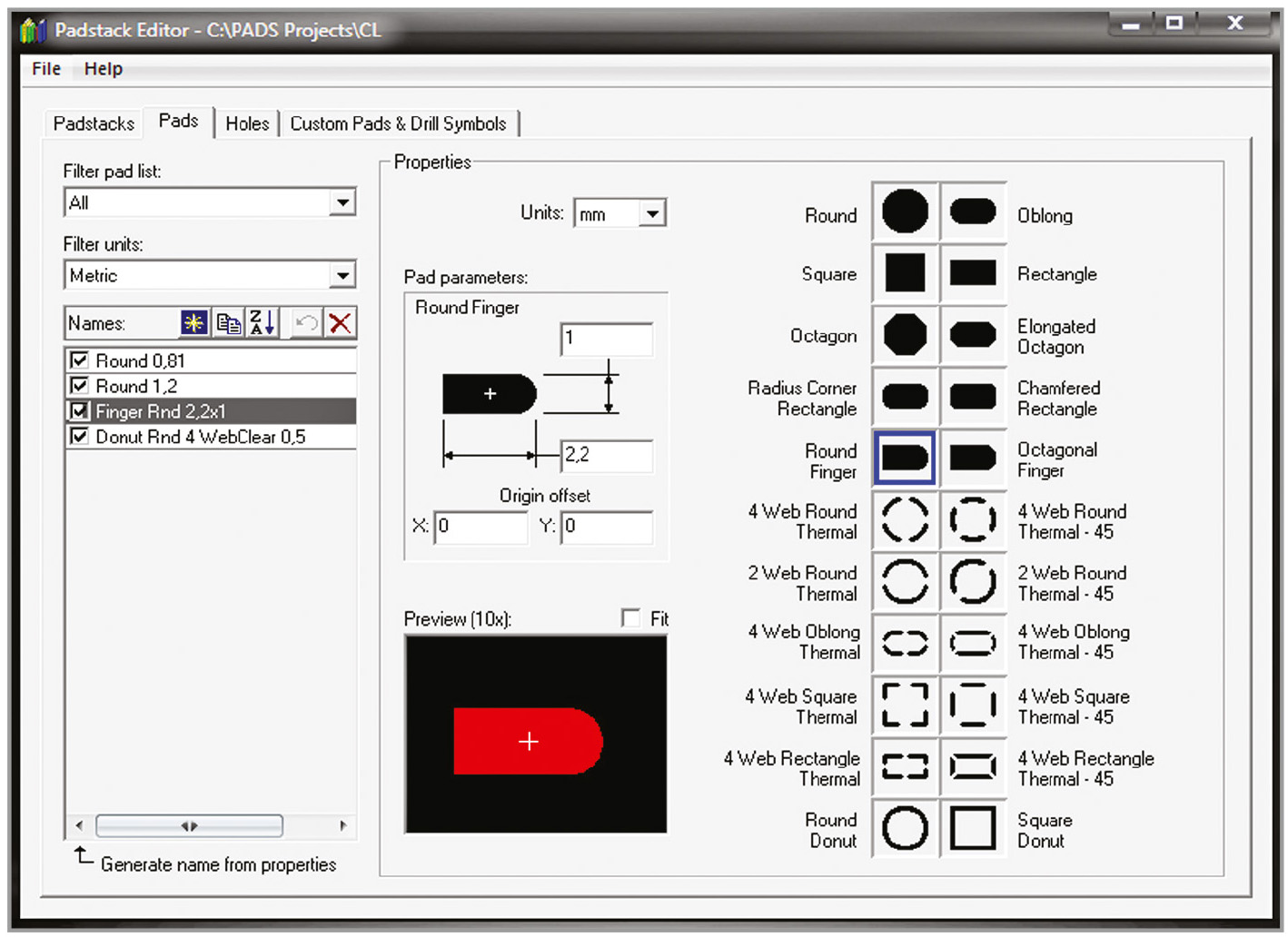Image resolution: width=1288 pixels, height=937 pixels.
Task: Toggle the Donut Rnd 4 WebClear 0,5 checkbox
Action: [80, 437]
